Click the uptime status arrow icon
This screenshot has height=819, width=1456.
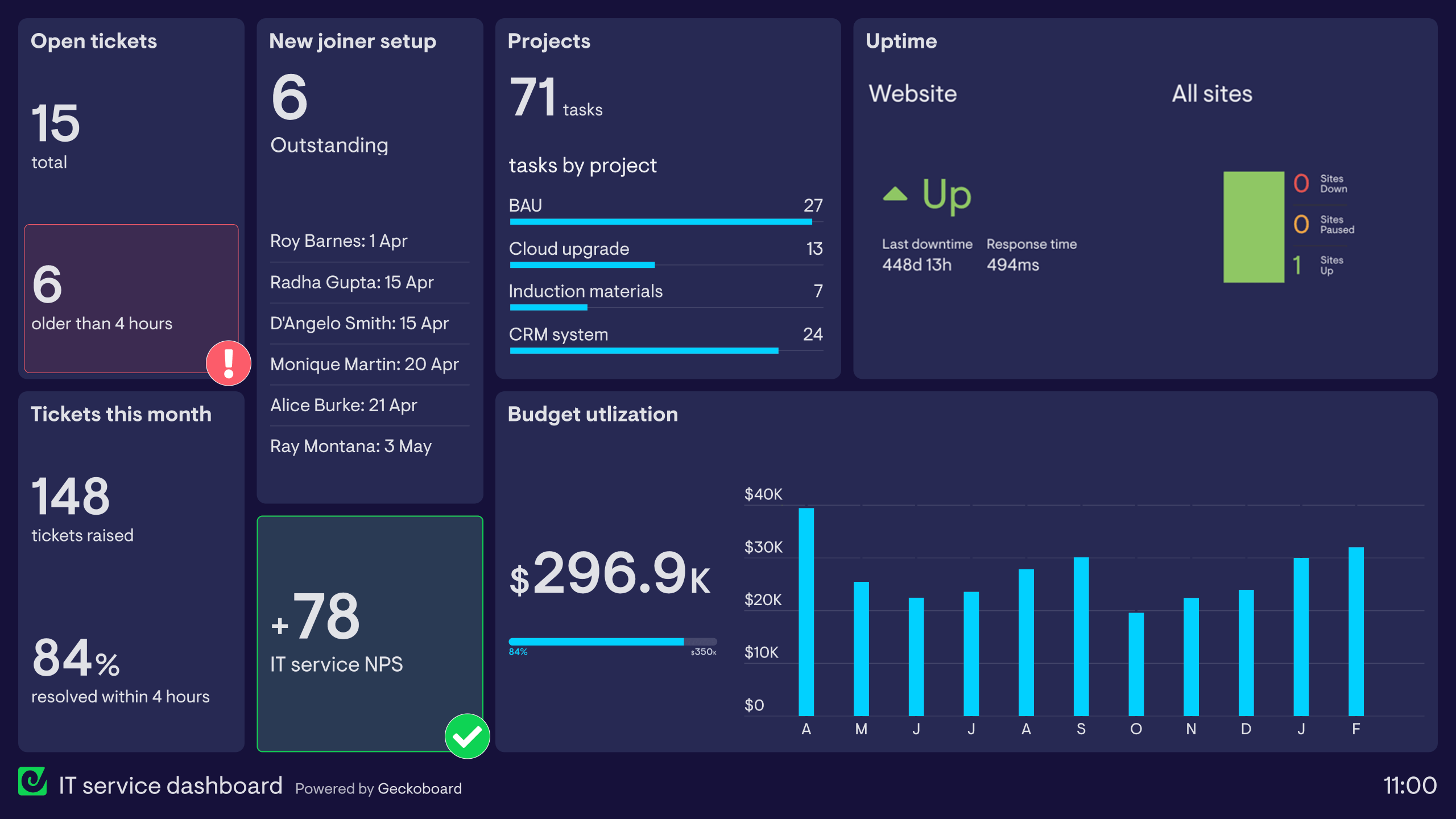click(x=892, y=194)
